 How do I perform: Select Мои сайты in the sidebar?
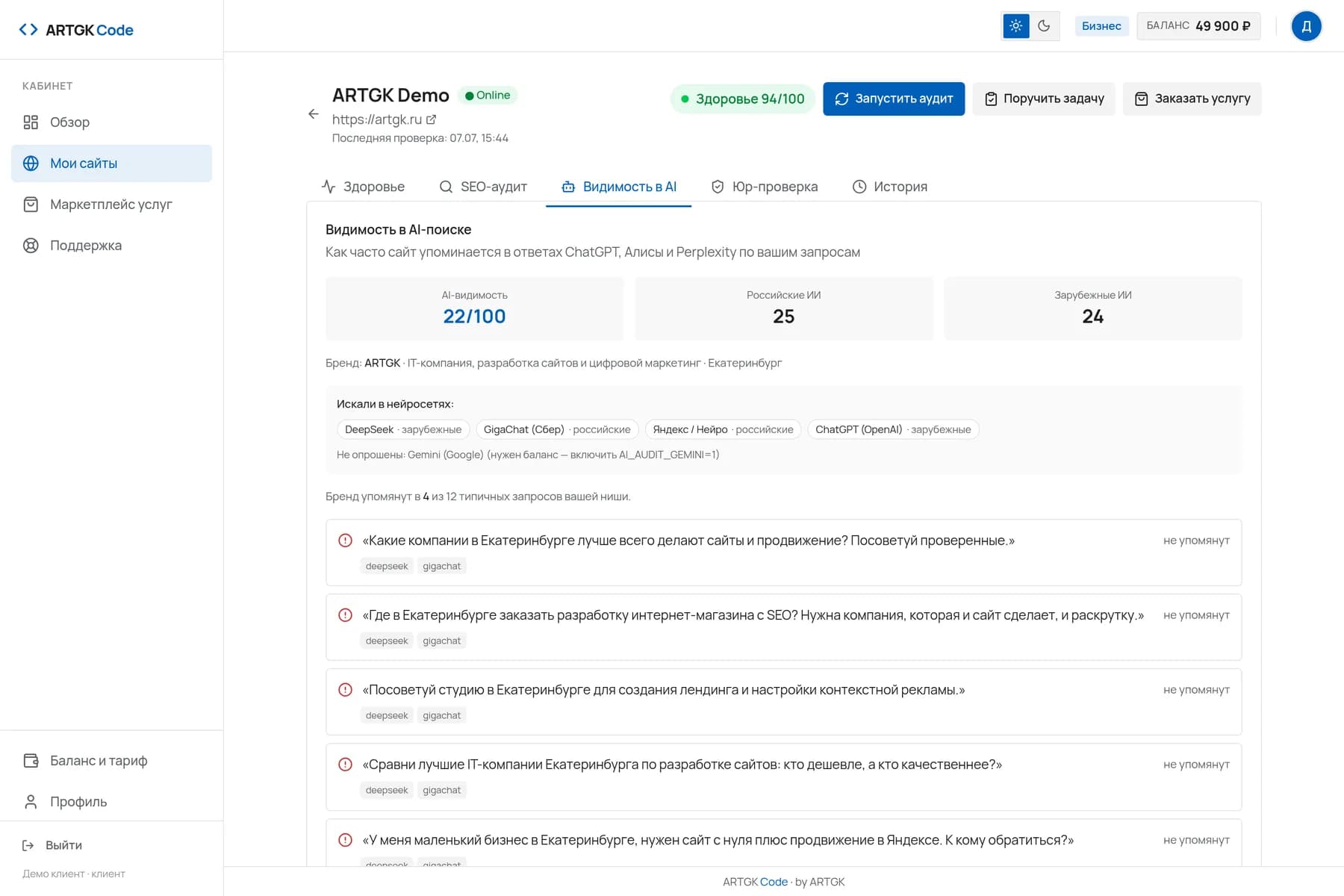pyautogui.click(x=111, y=164)
